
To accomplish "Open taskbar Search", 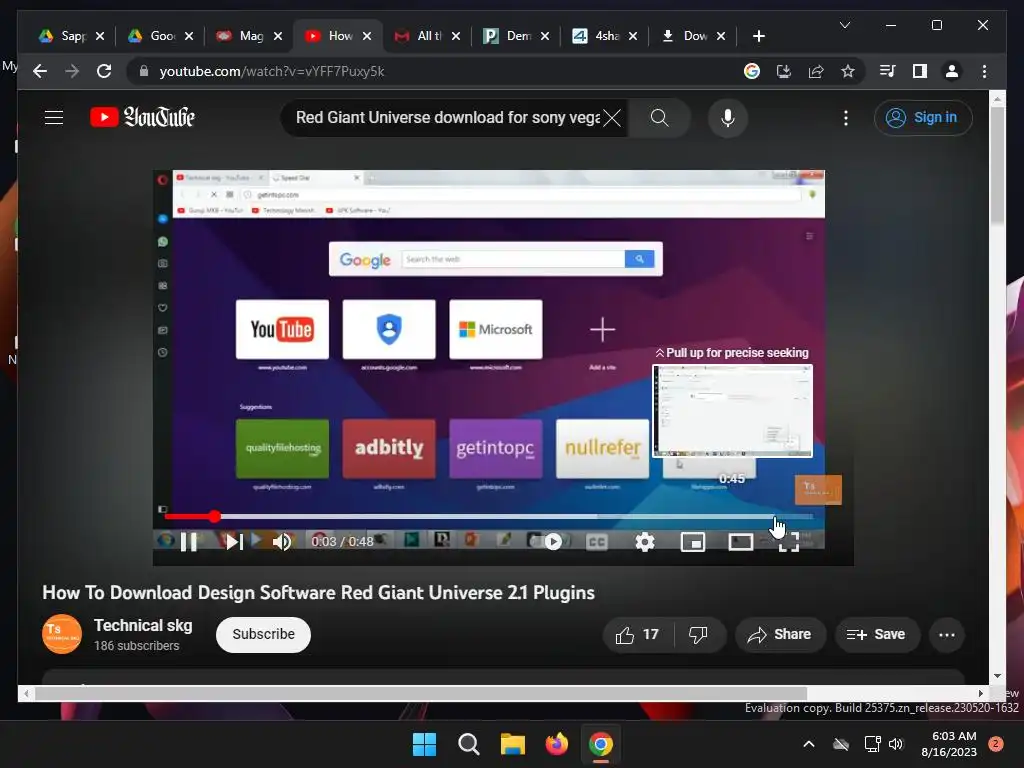I will click(468, 744).
